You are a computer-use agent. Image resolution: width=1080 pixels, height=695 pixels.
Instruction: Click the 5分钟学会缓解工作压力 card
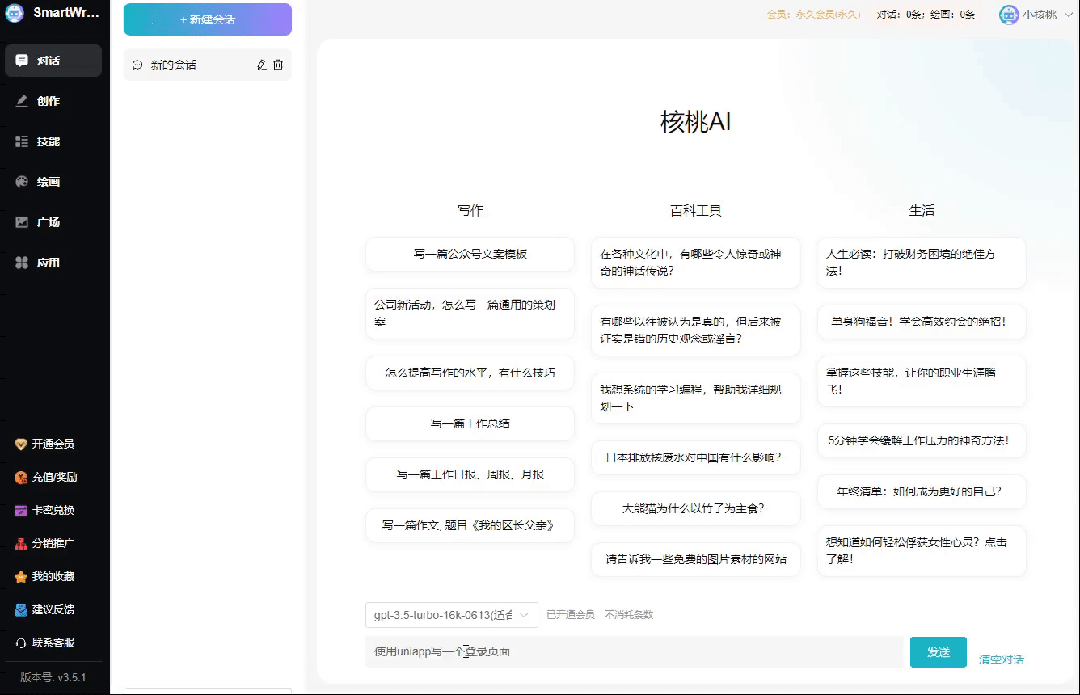pyautogui.click(x=922, y=440)
